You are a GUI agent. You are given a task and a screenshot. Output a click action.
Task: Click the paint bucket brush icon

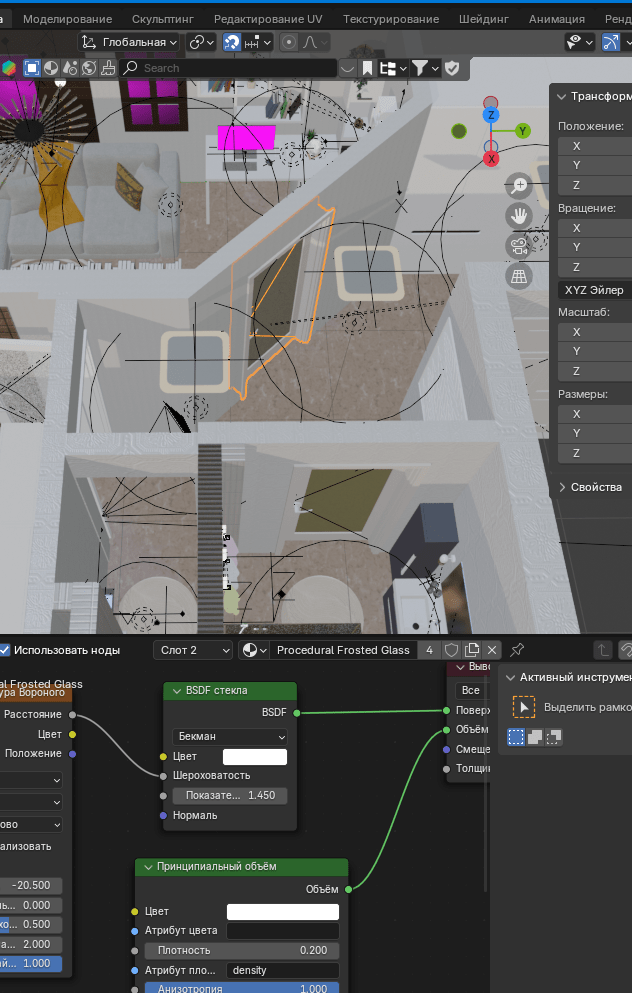108,68
